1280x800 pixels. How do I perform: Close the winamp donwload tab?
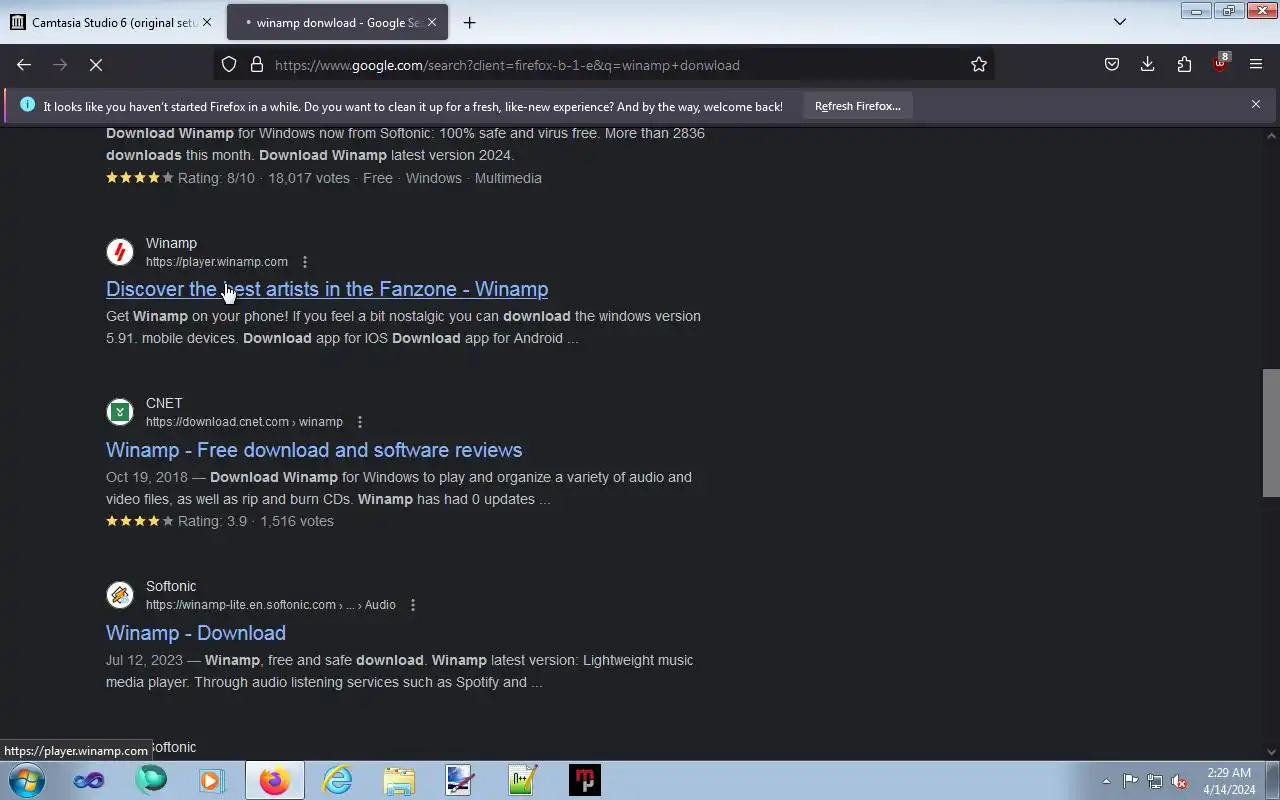pyautogui.click(x=432, y=22)
